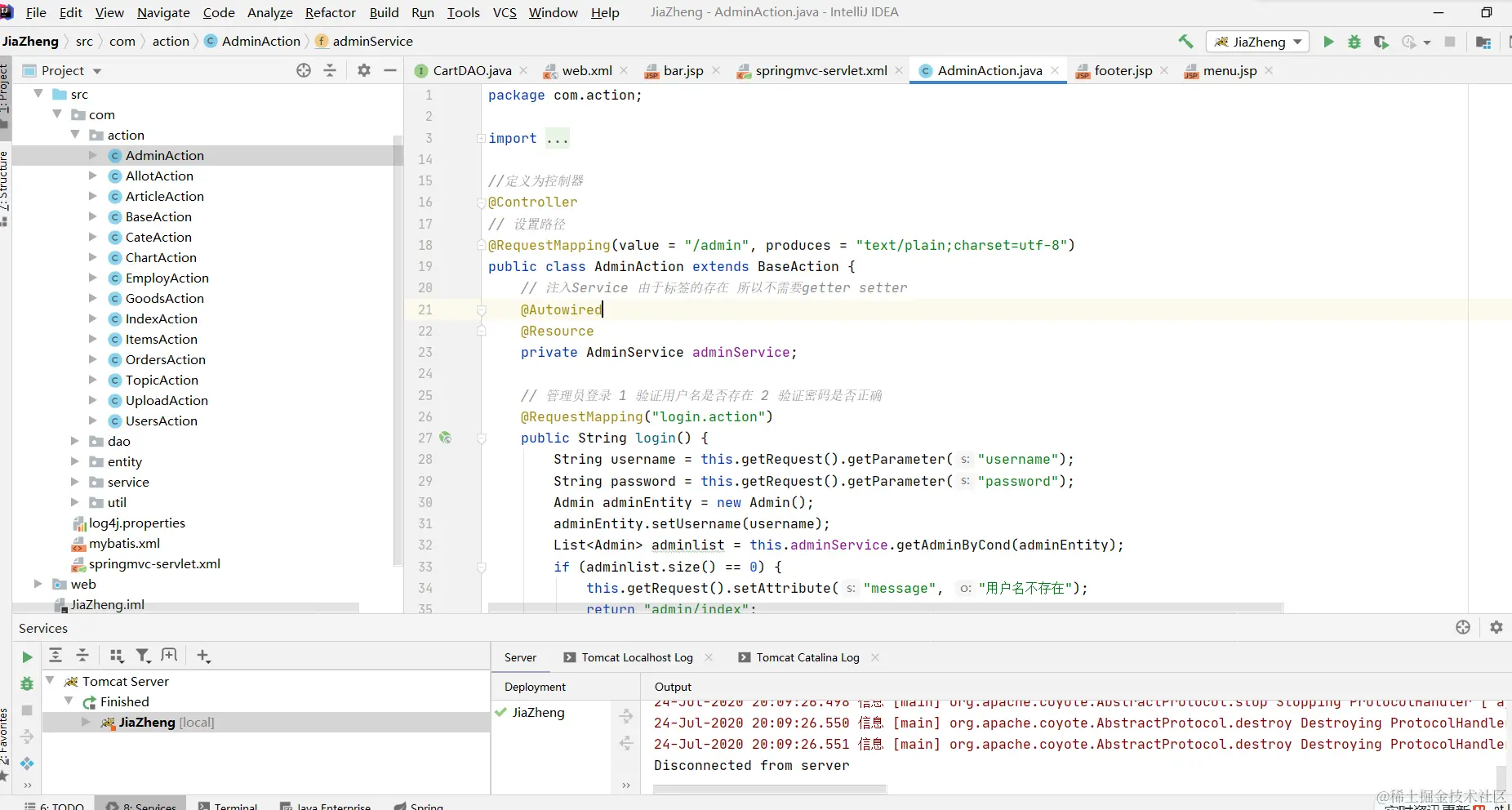Expand all nodes in Services toolbar
This screenshot has width=1512, height=810.
(56, 655)
